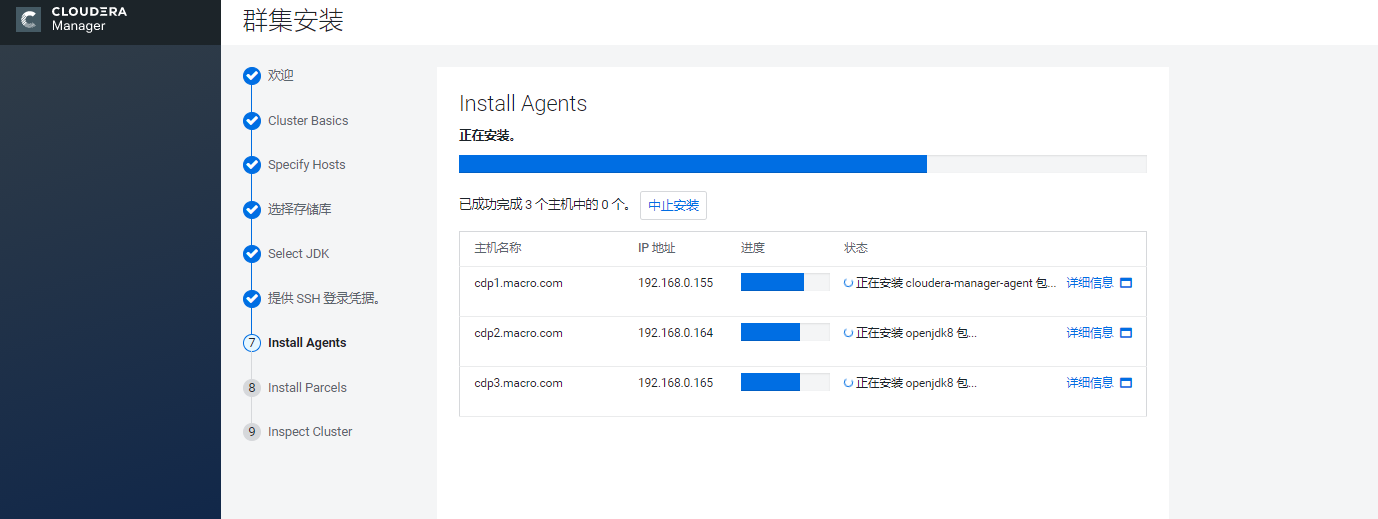The height and width of the screenshot is (519, 1378).
Task: Click the checkmark icon beside Cluster Basics
Action: click(x=252, y=121)
